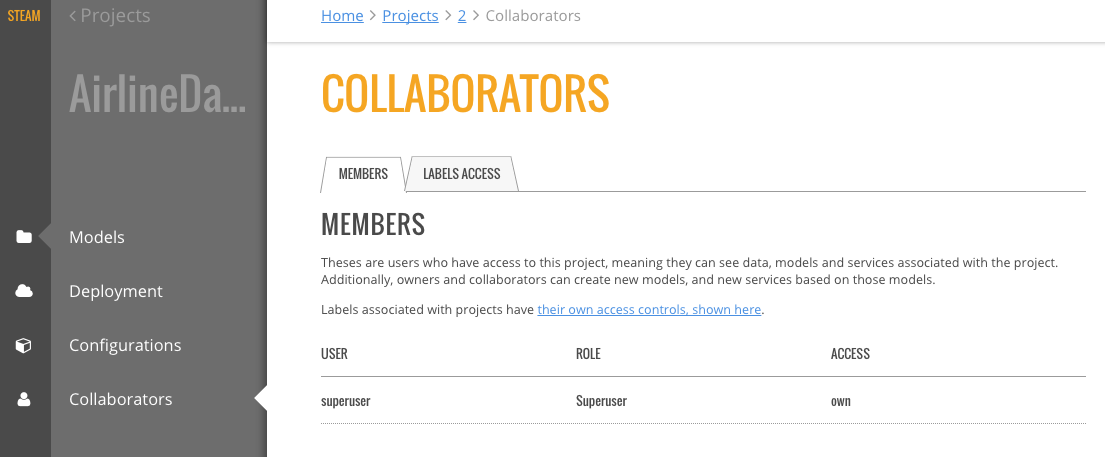Click the AirlineDa... project title
Viewport: 1105px width, 457px height.
(x=157, y=95)
